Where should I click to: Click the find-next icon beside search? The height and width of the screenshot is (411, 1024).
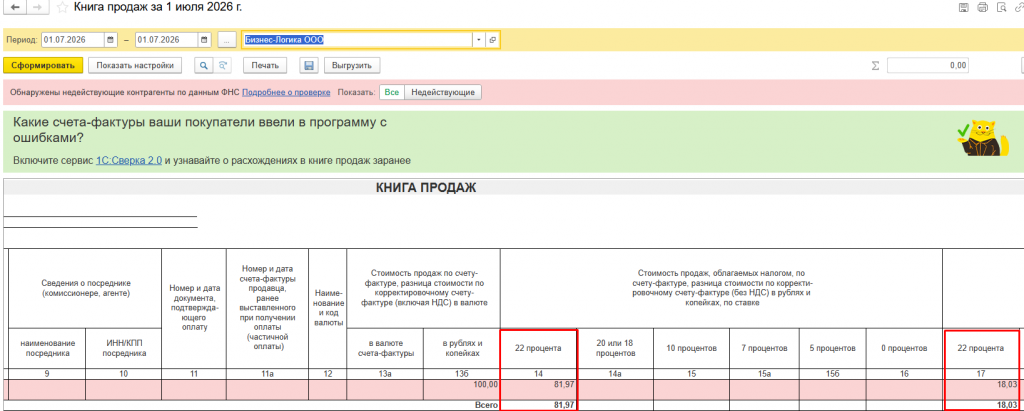pos(223,65)
